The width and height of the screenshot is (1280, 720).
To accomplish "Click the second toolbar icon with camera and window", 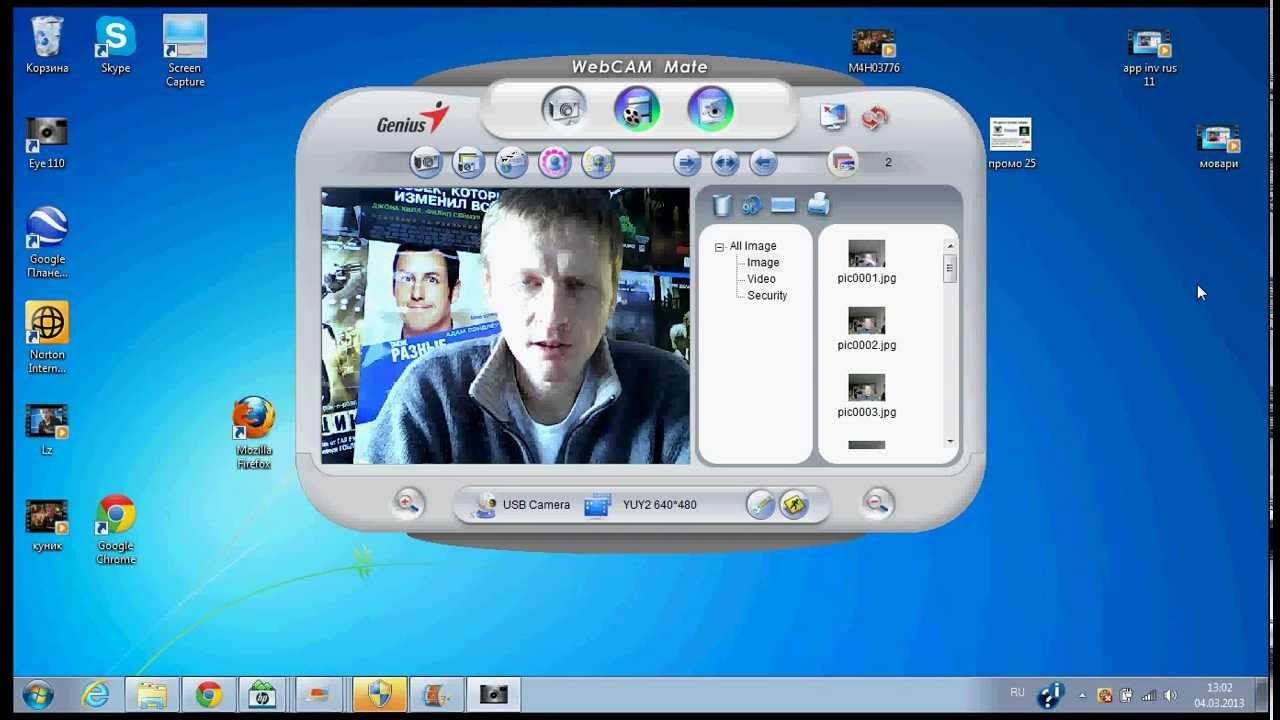I will (x=468, y=161).
